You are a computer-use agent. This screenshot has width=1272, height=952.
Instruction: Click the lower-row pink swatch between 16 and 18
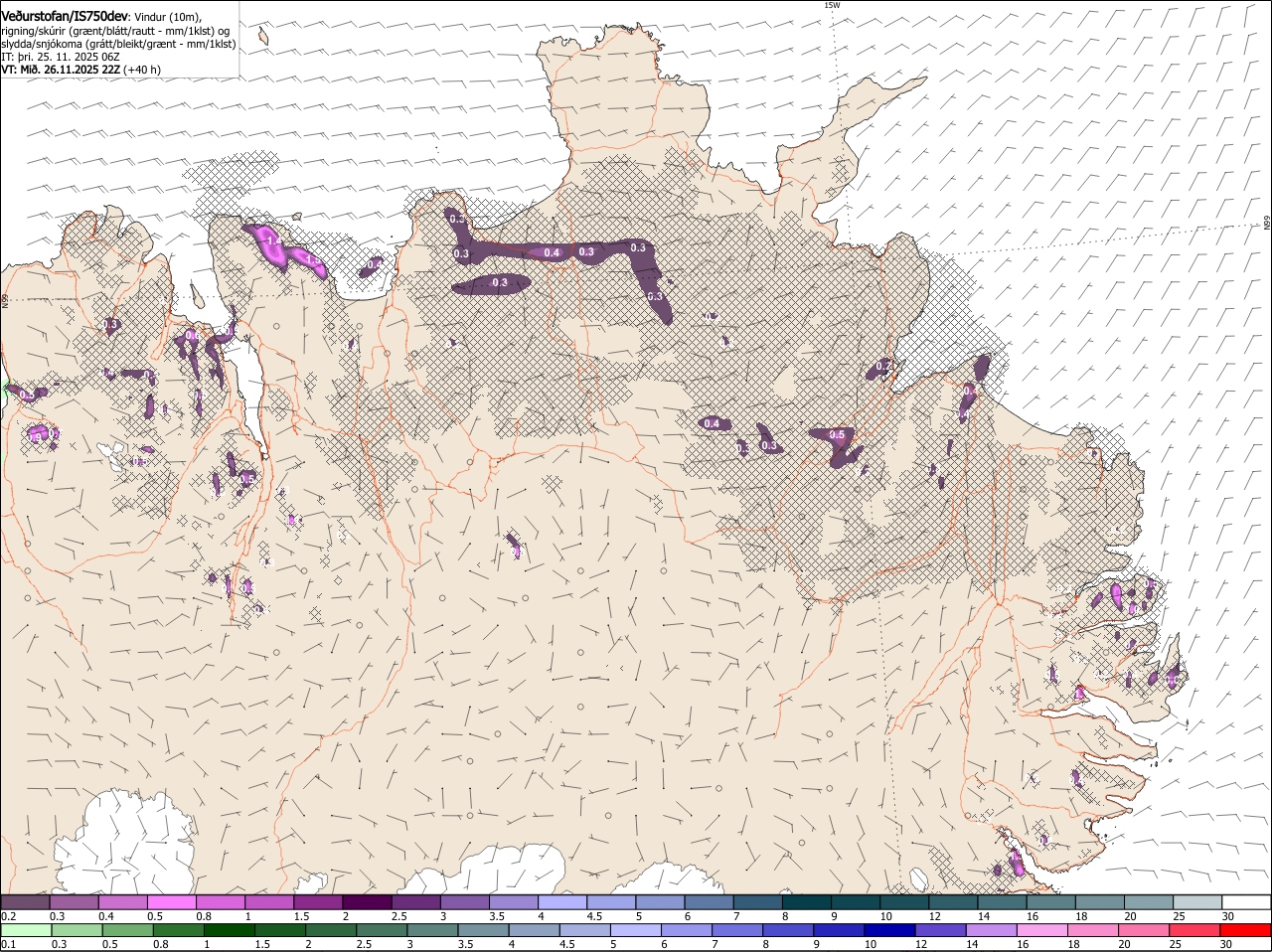1042,930
